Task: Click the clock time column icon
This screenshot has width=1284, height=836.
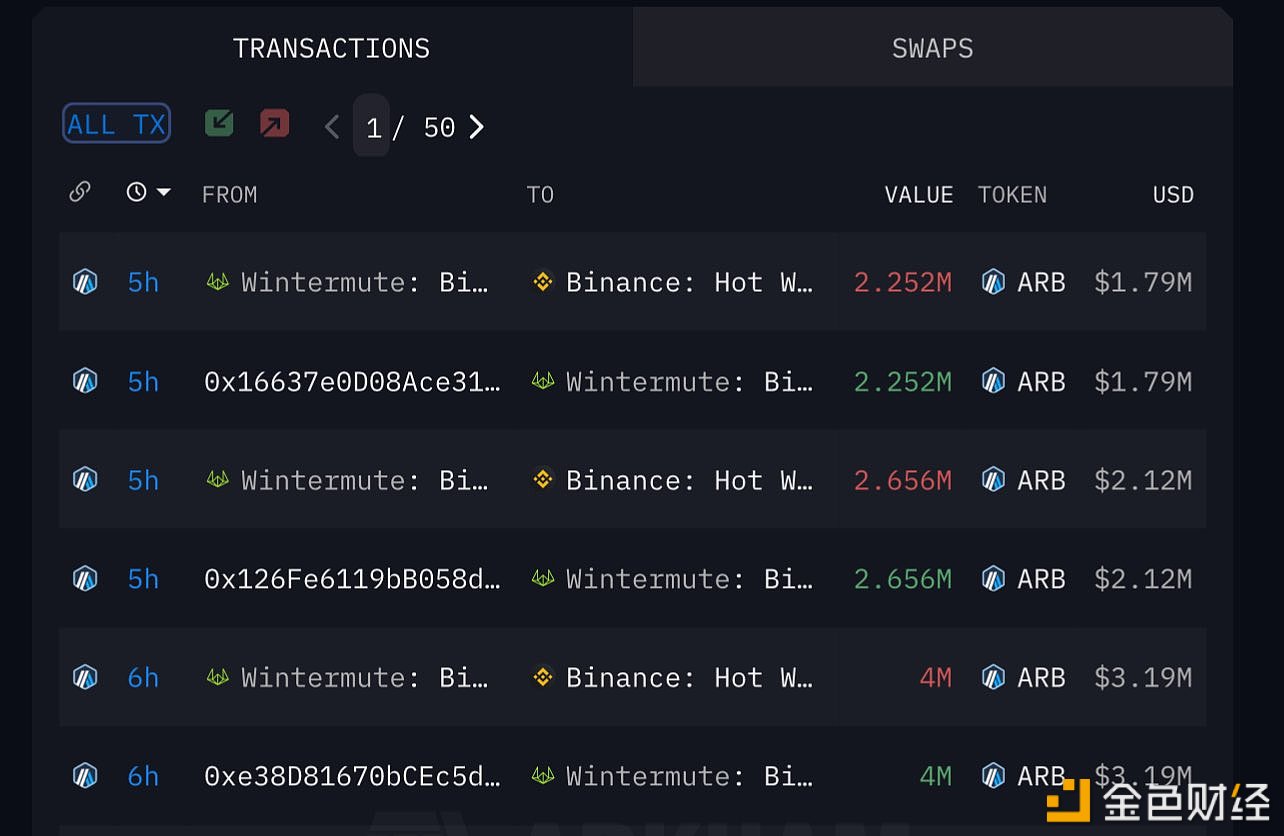Action: point(137,192)
